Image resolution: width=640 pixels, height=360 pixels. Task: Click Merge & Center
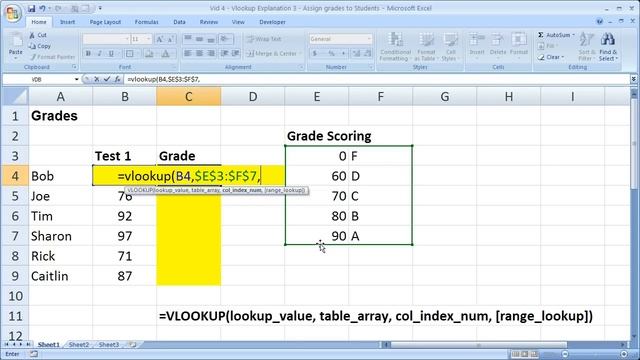[x=272, y=53]
